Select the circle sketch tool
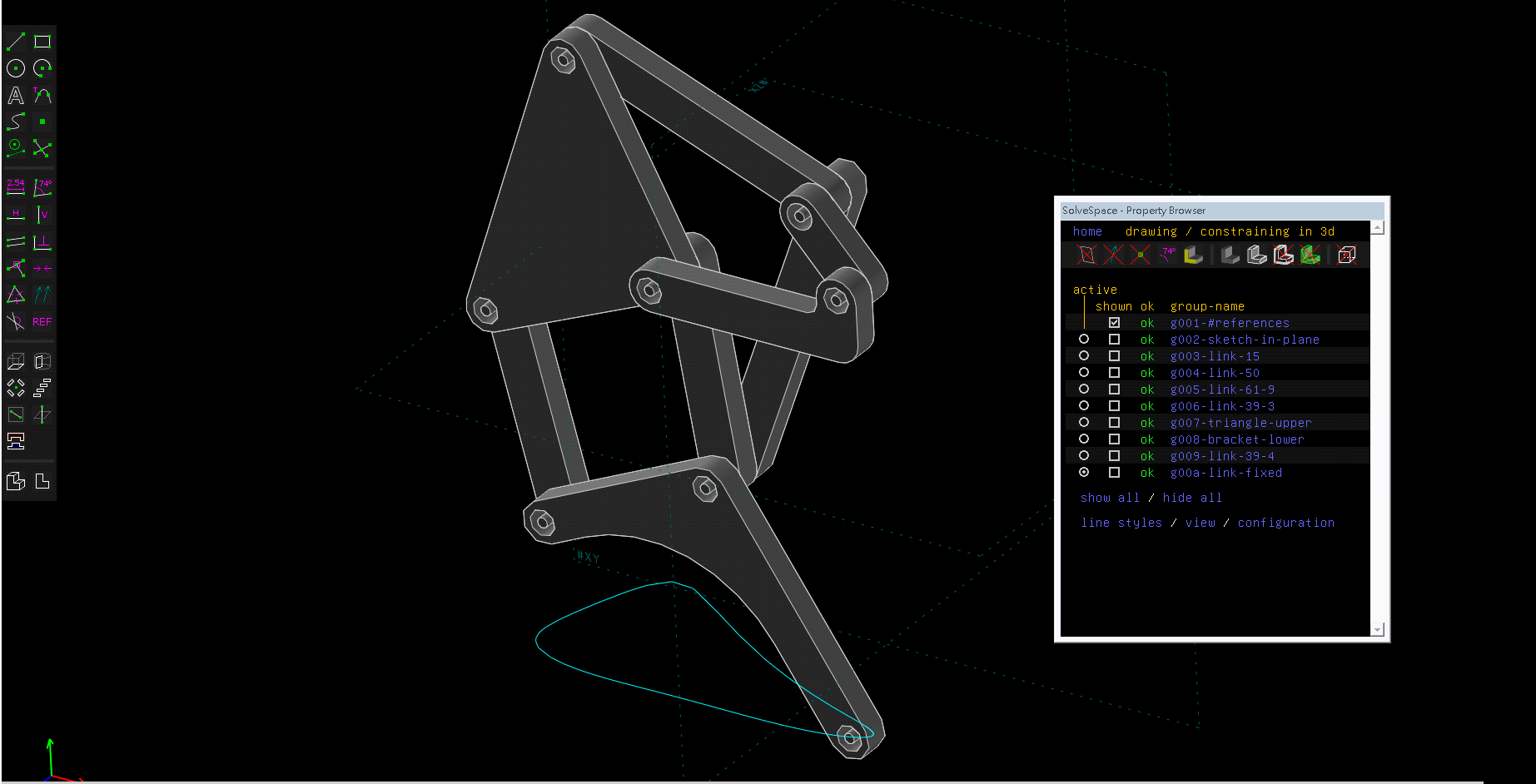The image size is (1536, 784). pyautogui.click(x=16, y=68)
